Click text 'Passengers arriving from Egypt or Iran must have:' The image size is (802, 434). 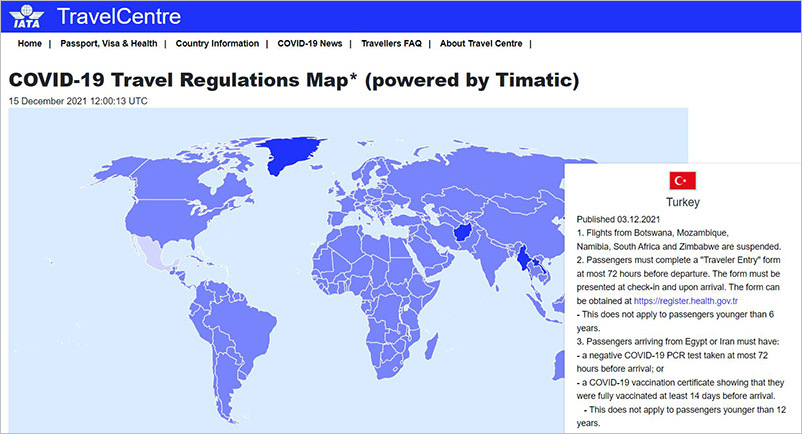(678, 341)
